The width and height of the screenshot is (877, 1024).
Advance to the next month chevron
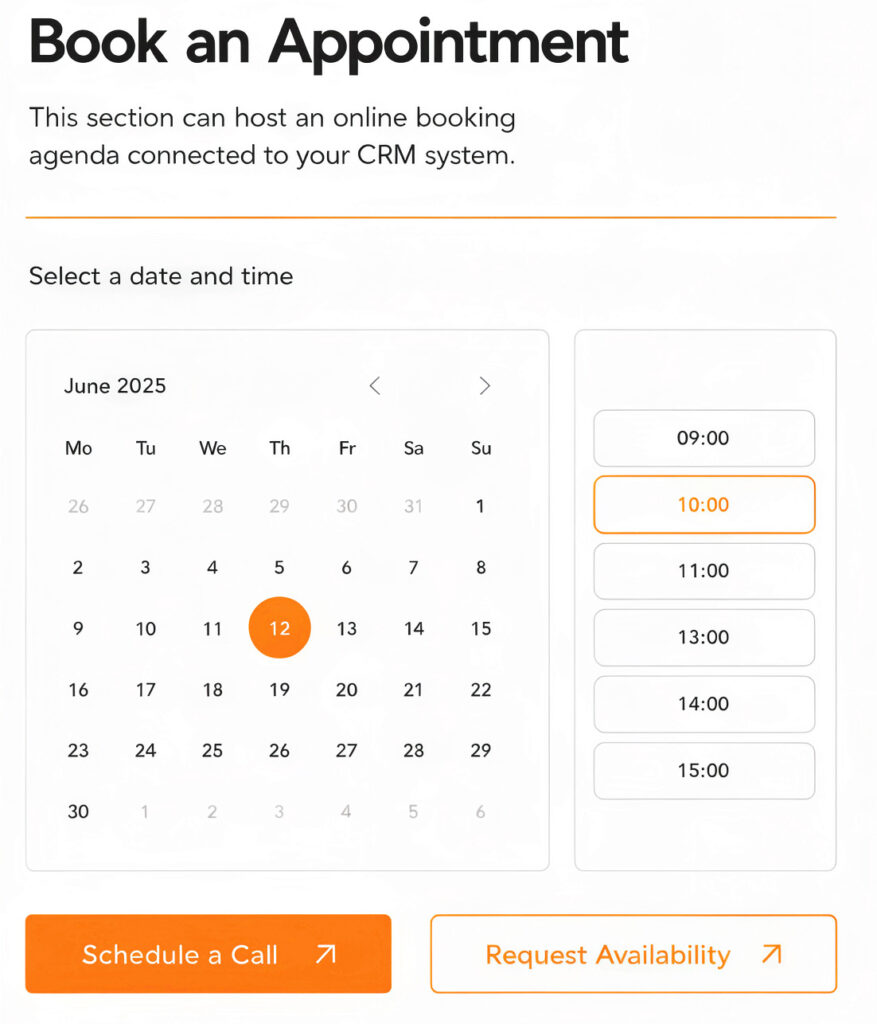point(484,386)
